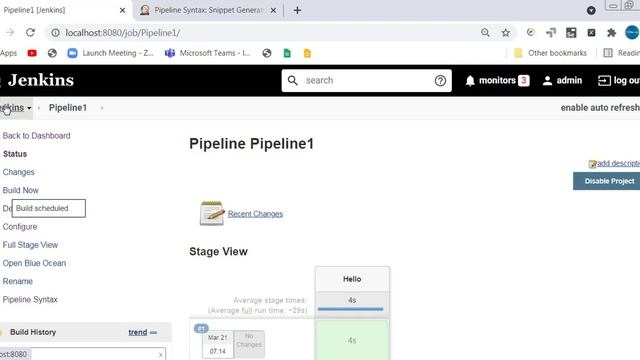Screen dimensions: 640x360
Task: Open the Extensions puzzle piece icon
Action: coord(611,33)
